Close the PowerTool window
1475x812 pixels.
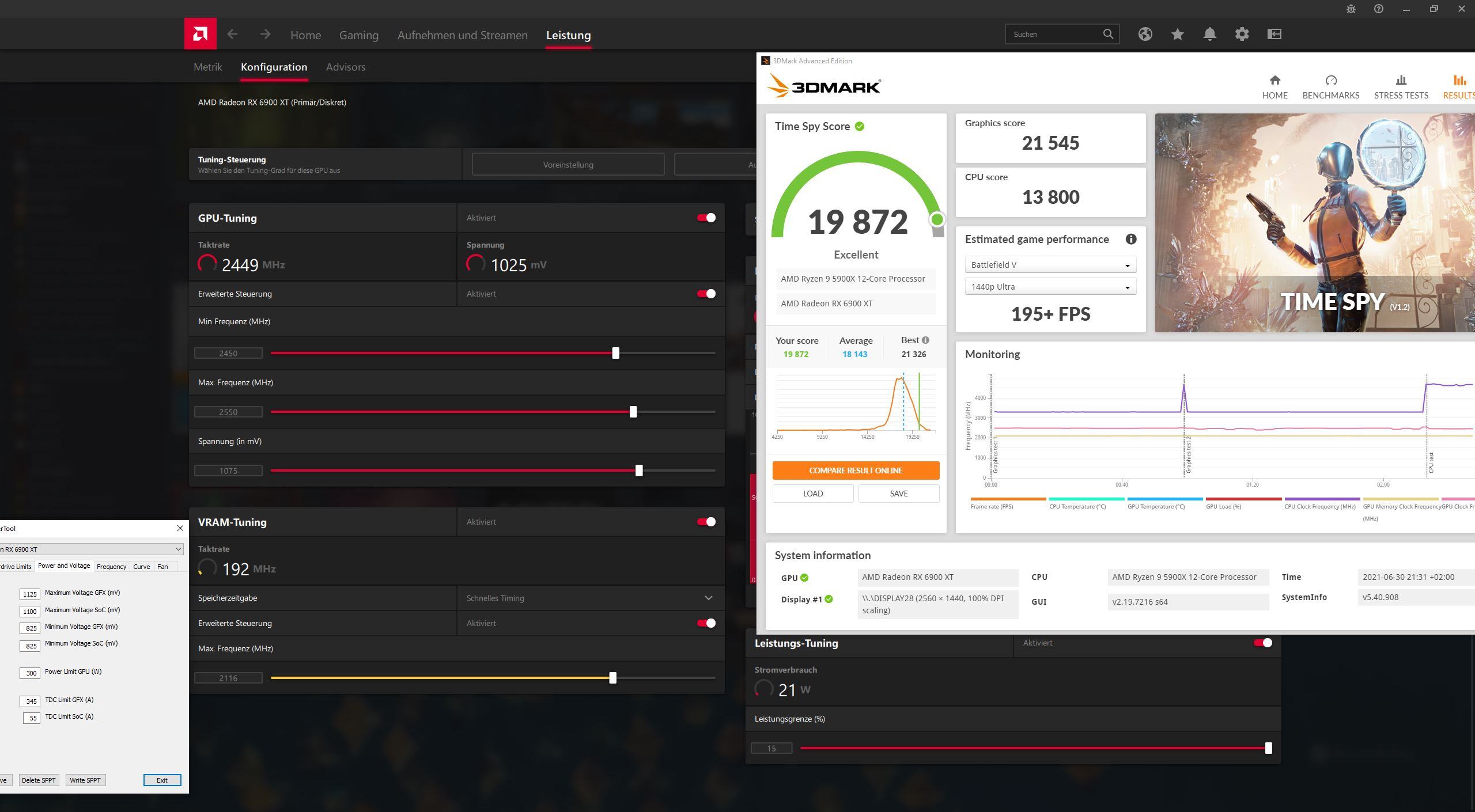(180, 528)
